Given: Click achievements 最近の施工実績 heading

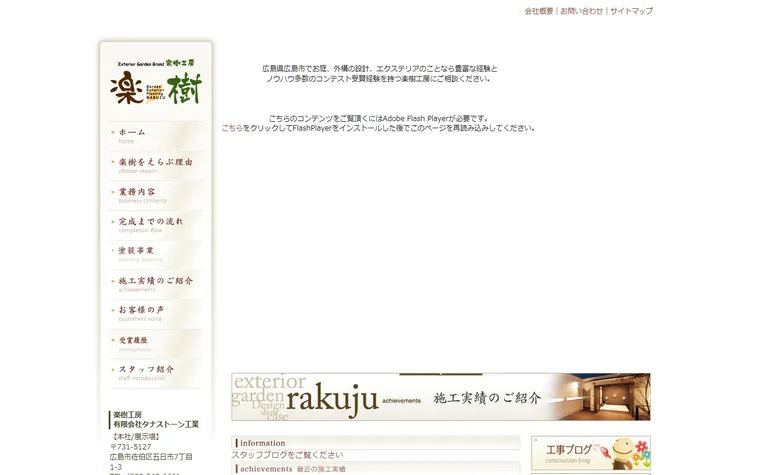Looking at the screenshot, I should (376, 469).
